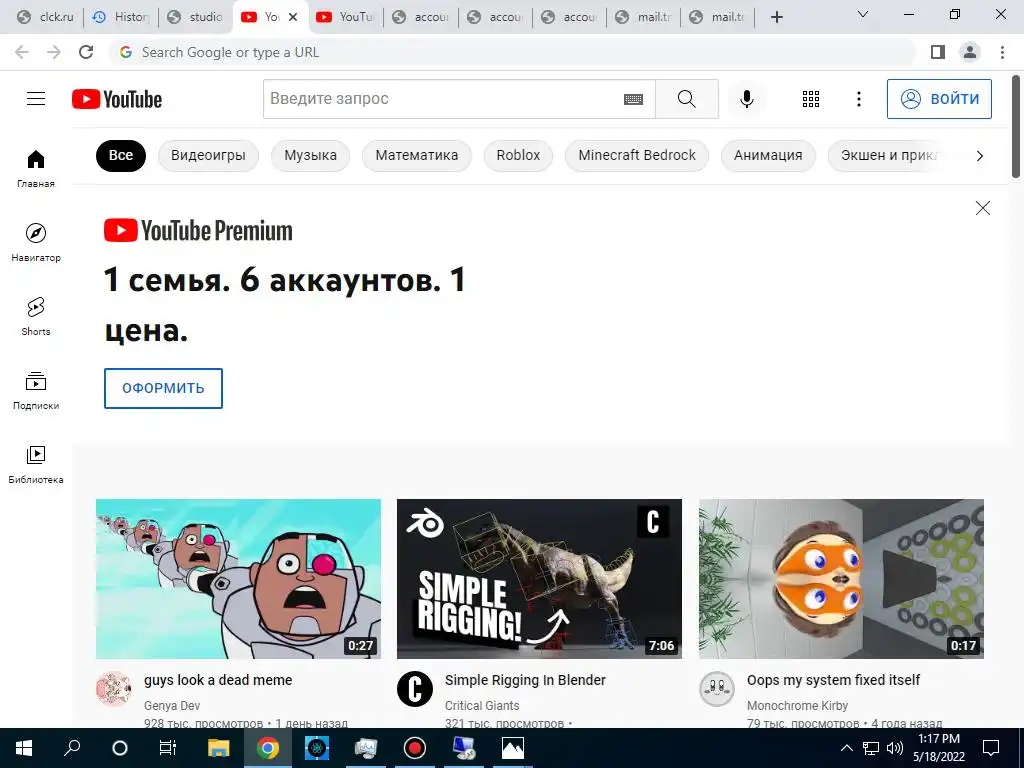Select the Музыка filter chip
Image resolution: width=1024 pixels, height=768 pixels.
tap(310, 156)
